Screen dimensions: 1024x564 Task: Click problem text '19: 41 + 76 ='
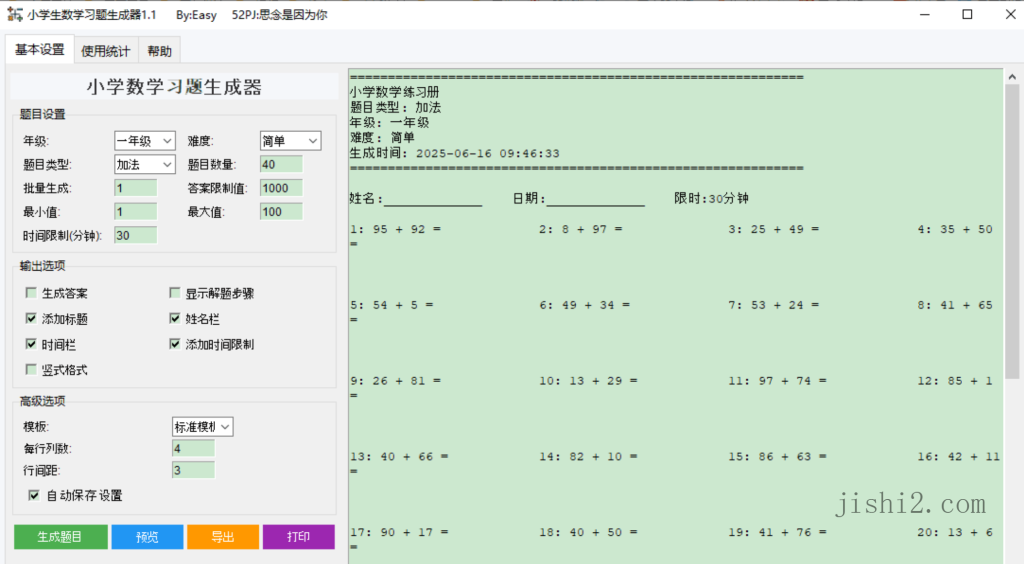click(777, 532)
